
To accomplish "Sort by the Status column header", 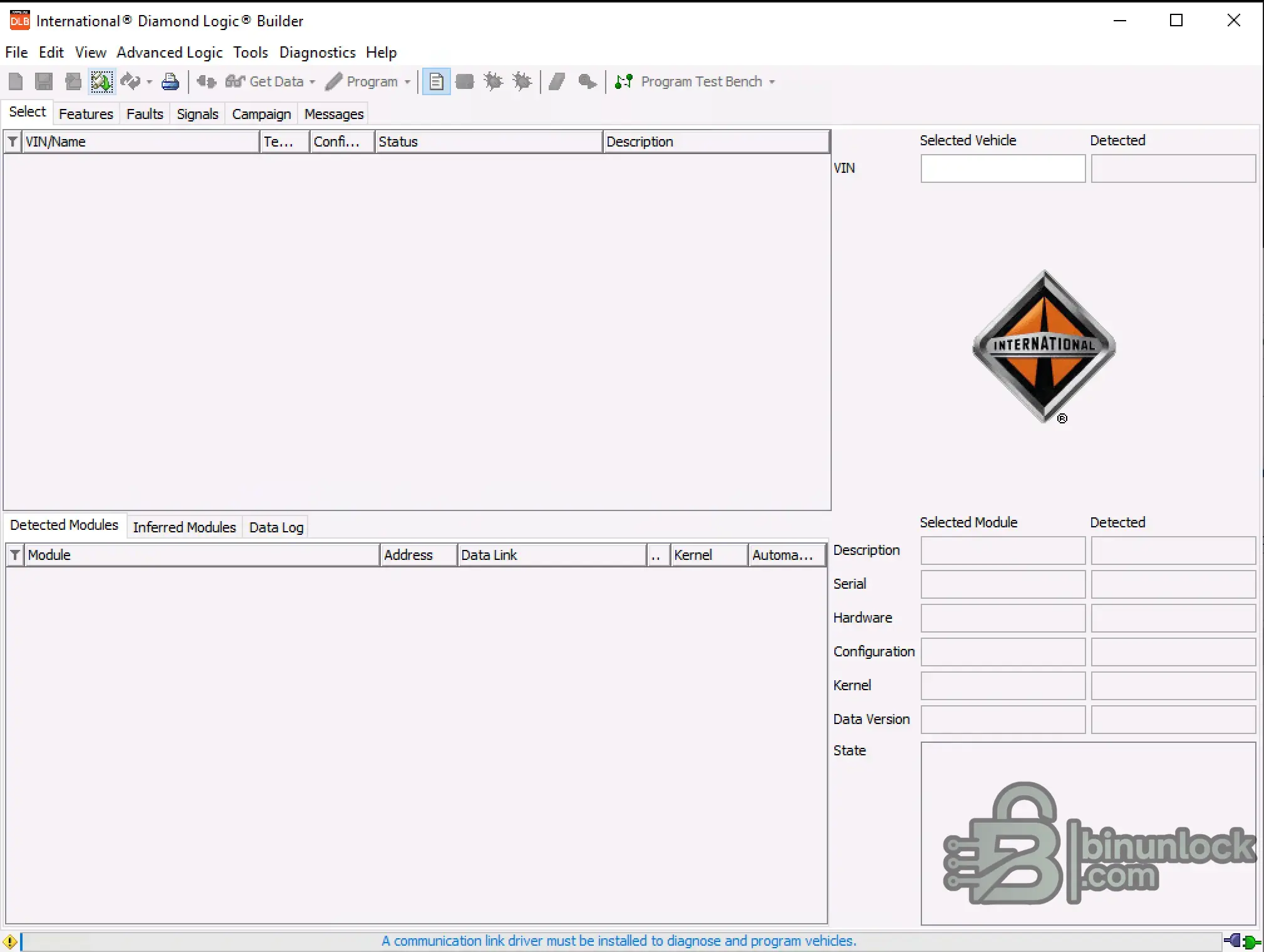I will 489,142.
